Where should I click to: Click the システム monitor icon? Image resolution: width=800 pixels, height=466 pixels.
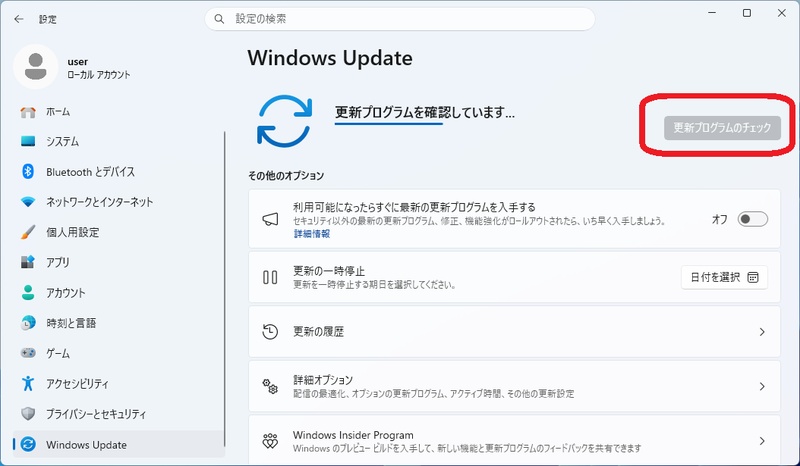(28, 141)
